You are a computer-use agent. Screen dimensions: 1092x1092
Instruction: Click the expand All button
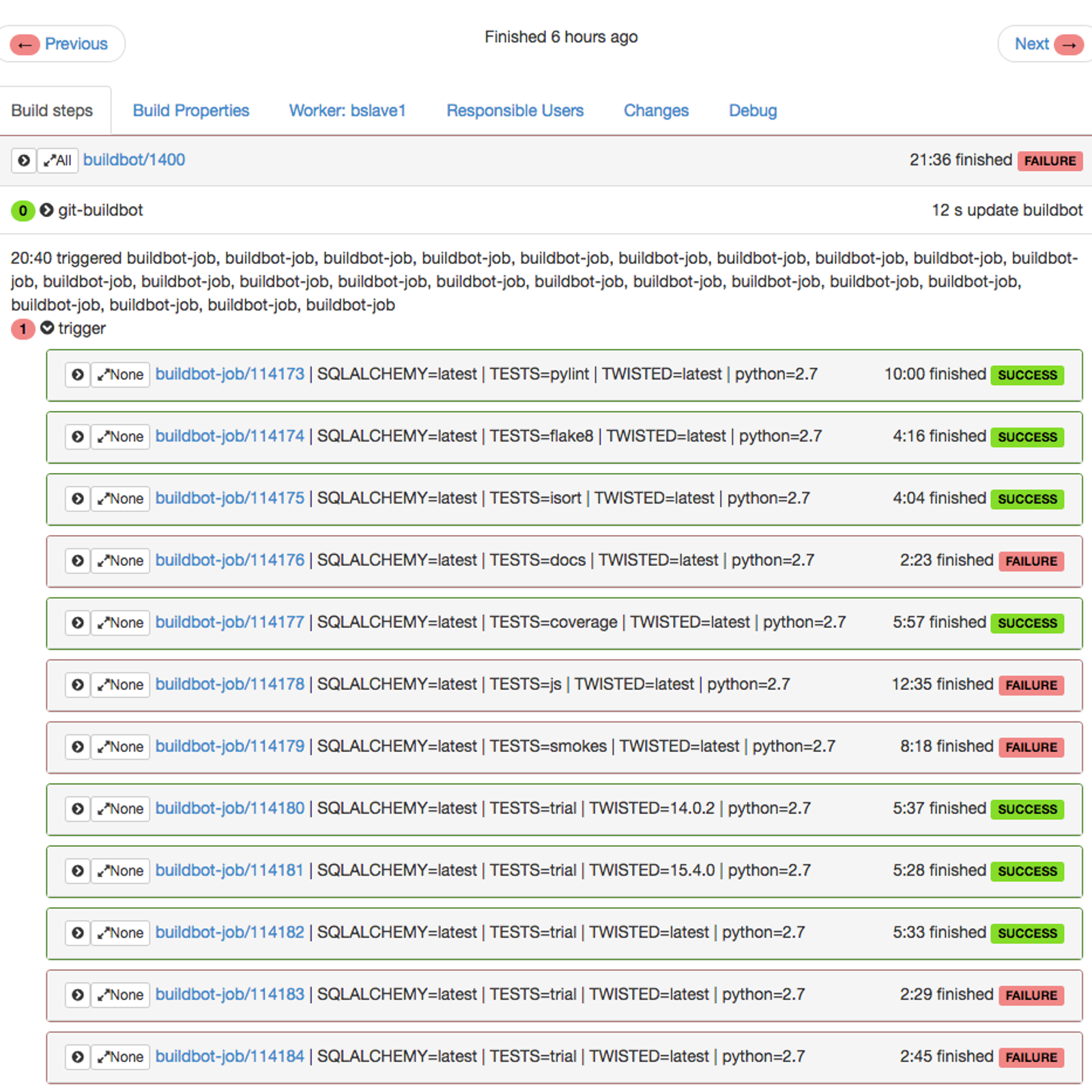click(58, 160)
